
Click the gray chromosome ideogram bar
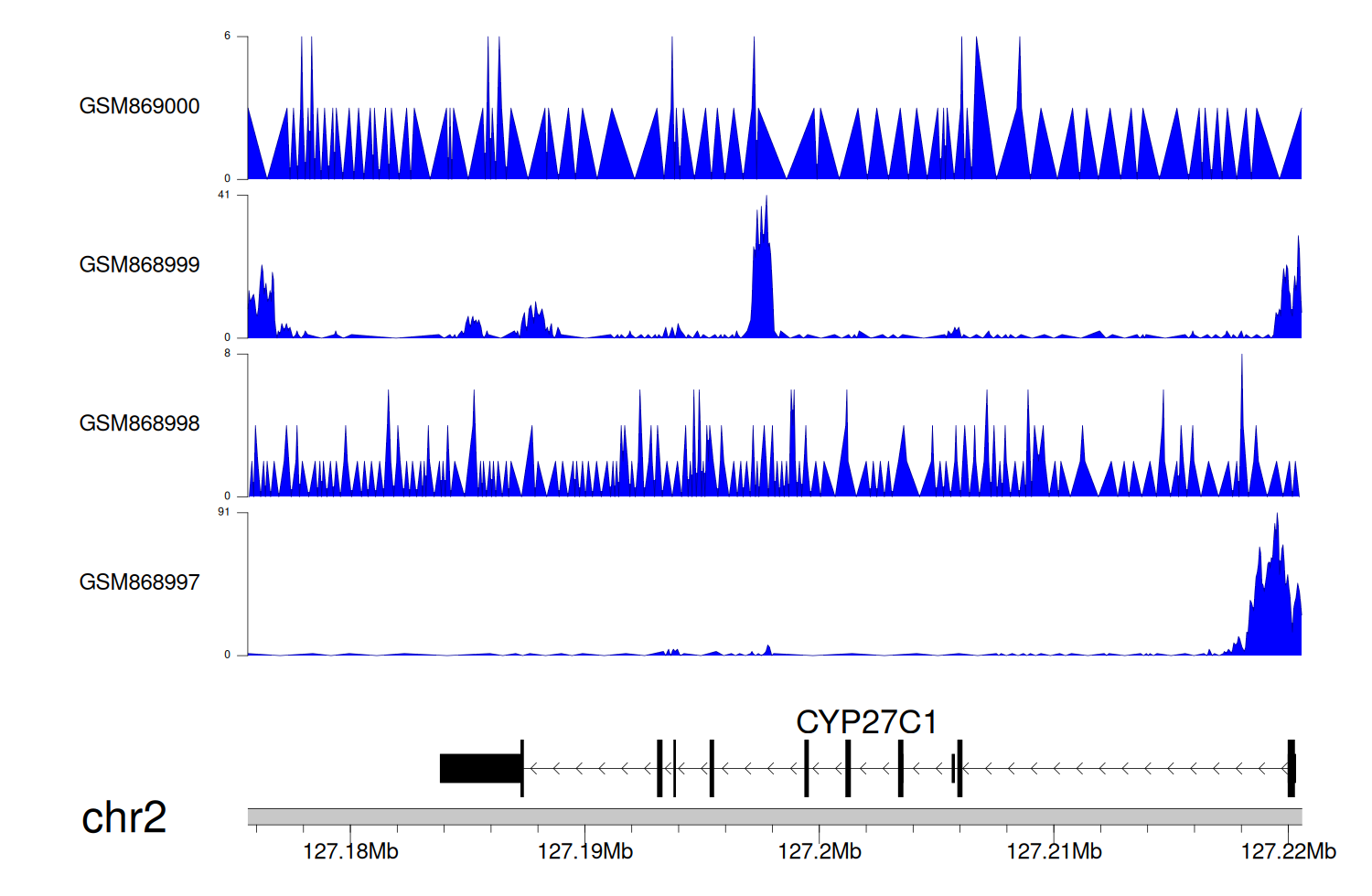click(x=774, y=816)
